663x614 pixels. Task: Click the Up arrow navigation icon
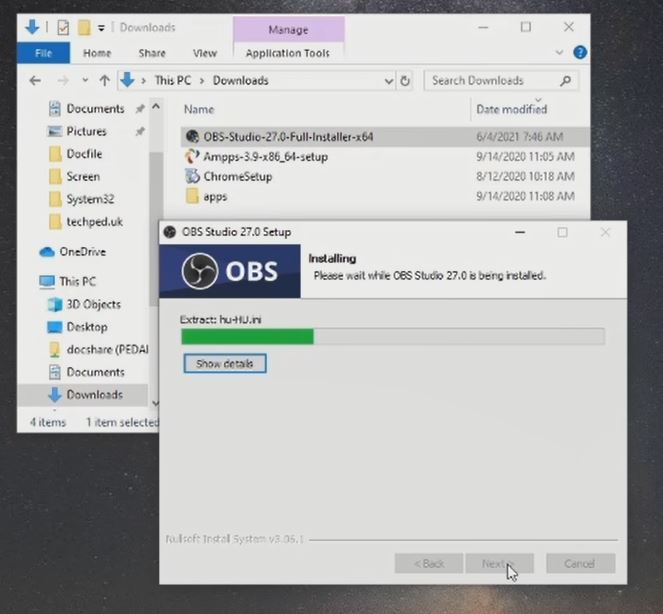click(104, 80)
